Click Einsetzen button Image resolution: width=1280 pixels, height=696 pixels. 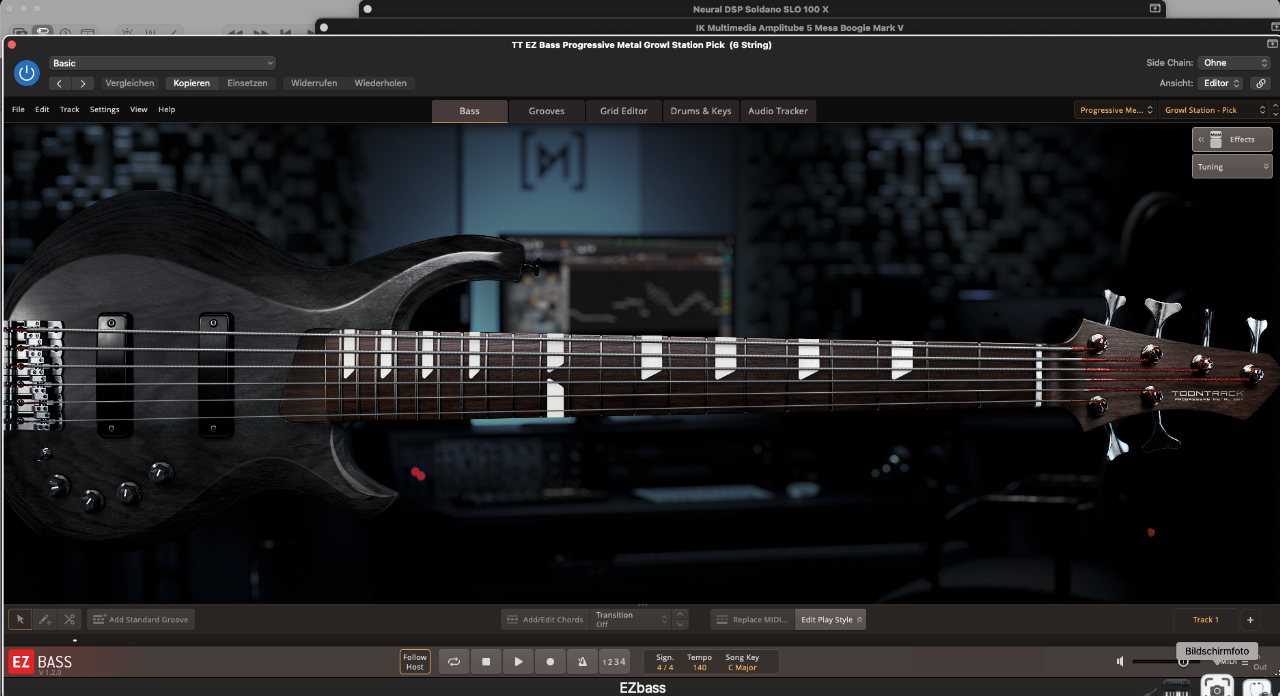247,83
